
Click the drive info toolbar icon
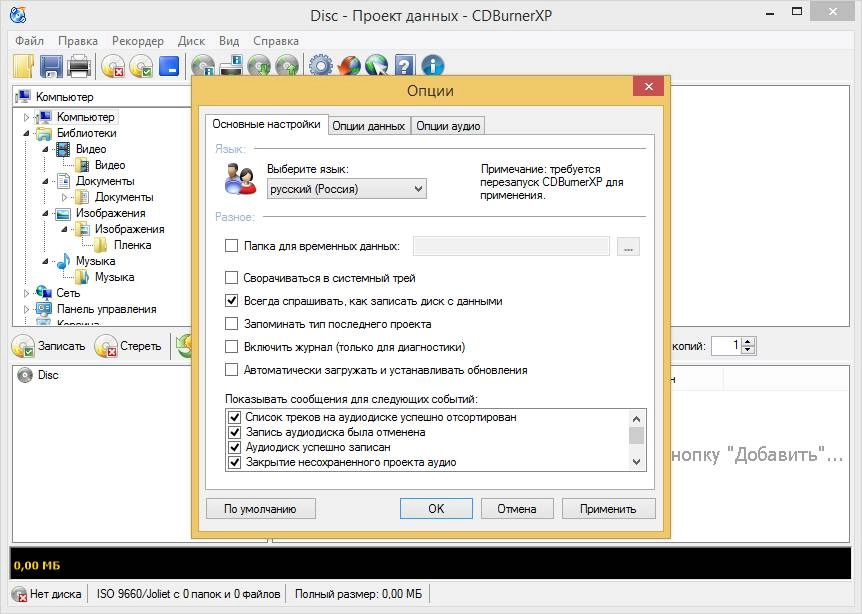point(231,65)
